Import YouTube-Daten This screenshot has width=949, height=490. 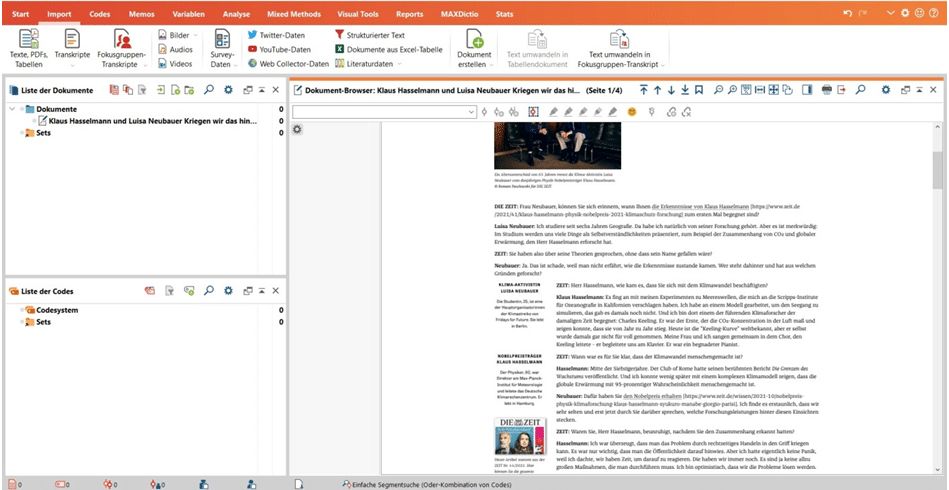coord(279,50)
